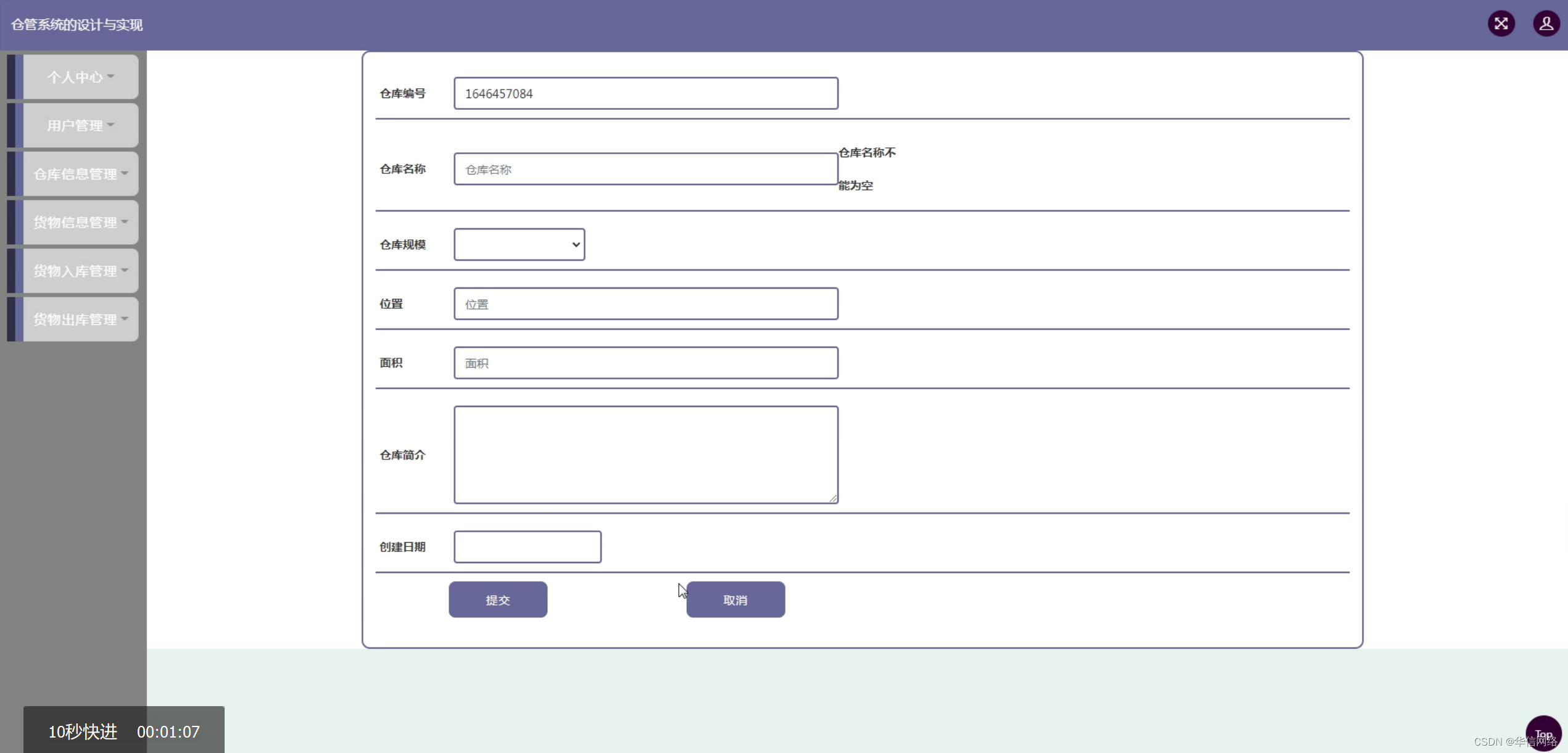The image size is (1568, 753).
Task: Expand 货物出库管理 sidebar item
Action: (80, 319)
